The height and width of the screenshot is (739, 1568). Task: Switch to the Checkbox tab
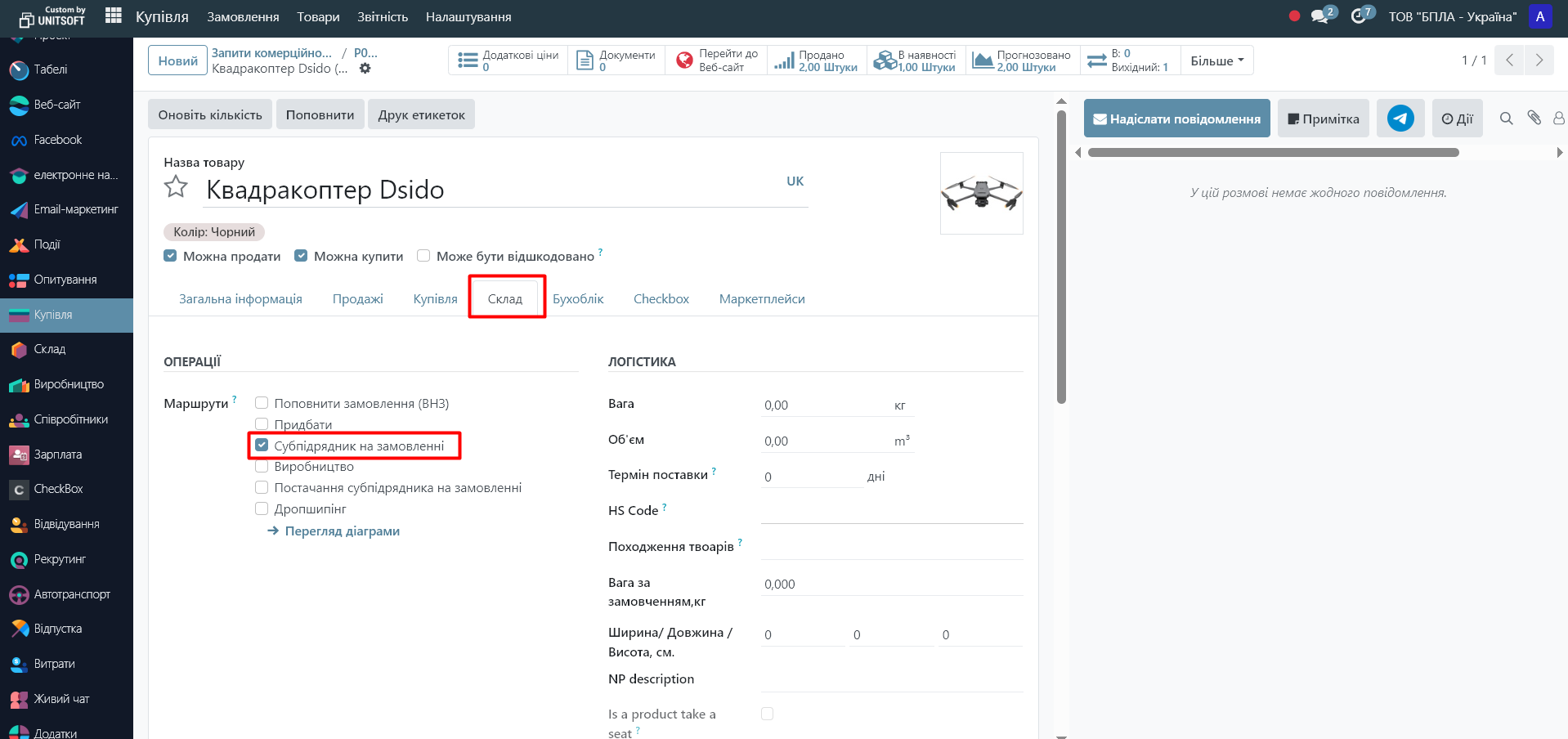[x=661, y=299]
